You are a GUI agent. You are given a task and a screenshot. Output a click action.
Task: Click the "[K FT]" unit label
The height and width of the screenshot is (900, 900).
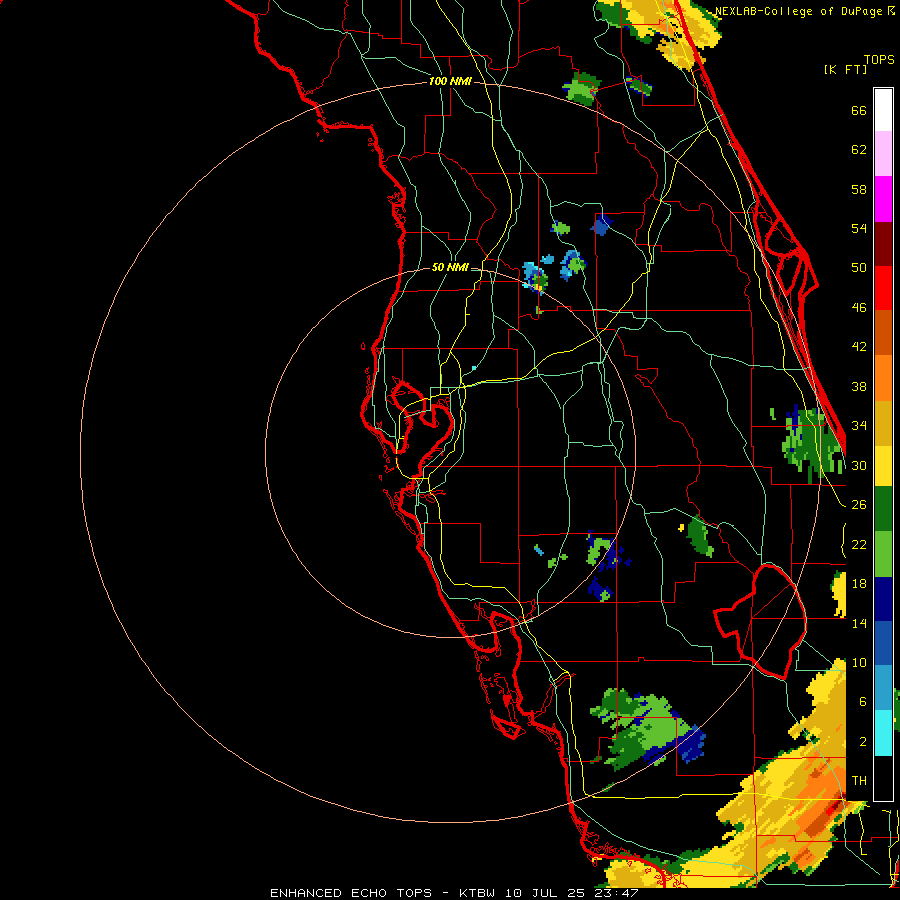pyautogui.click(x=845, y=69)
